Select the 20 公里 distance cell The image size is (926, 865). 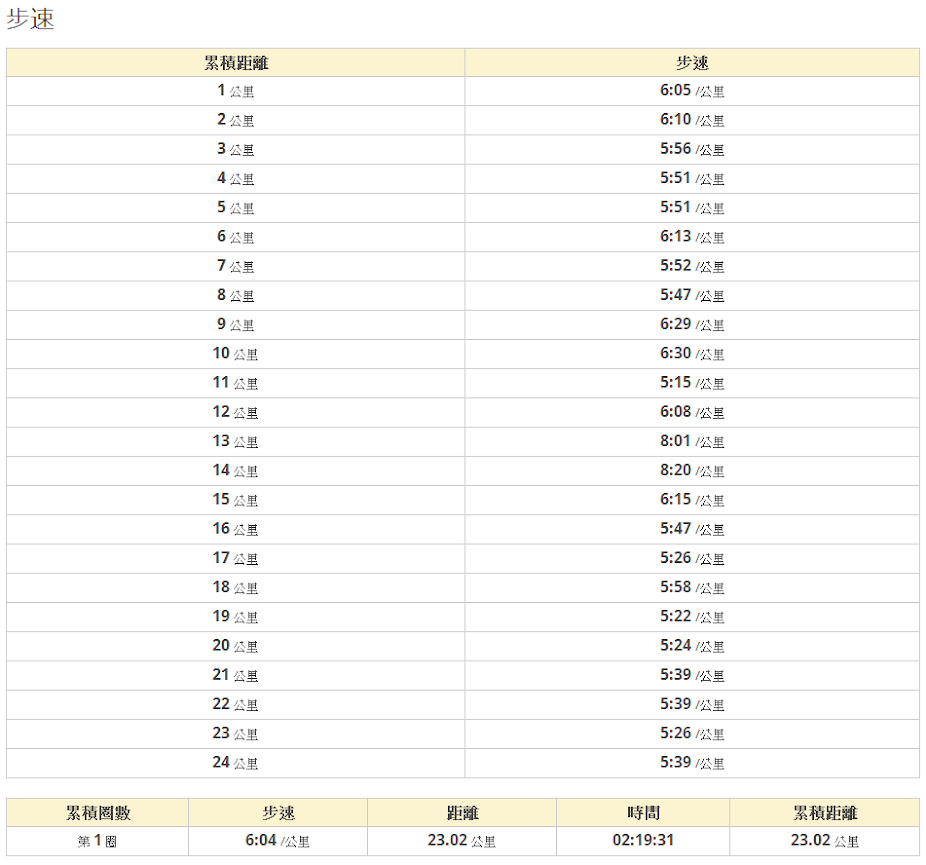pos(236,646)
